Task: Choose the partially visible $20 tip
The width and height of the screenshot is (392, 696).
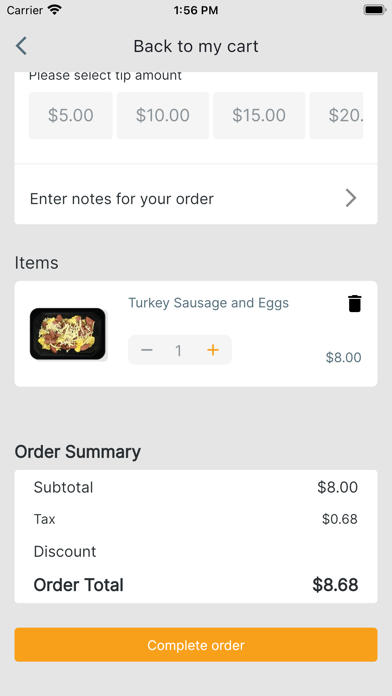Action: [x=337, y=115]
